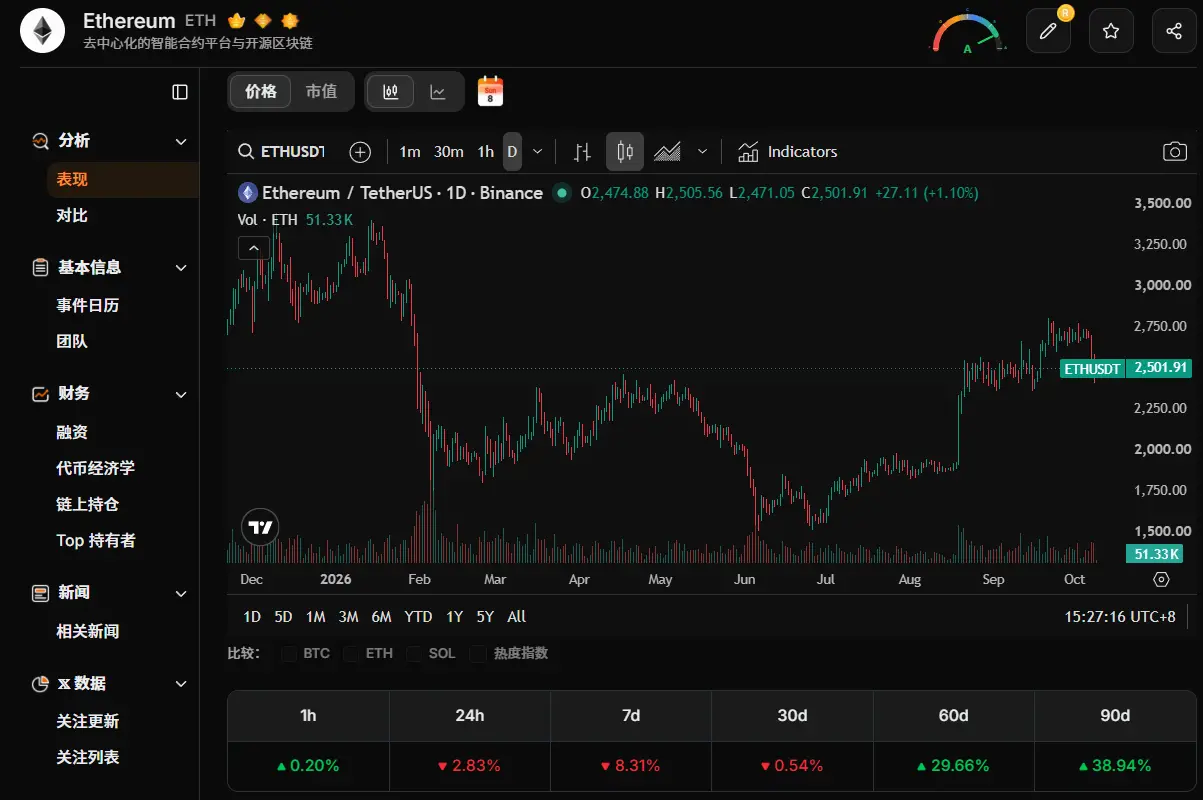The height and width of the screenshot is (800, 1203).
Task: Click the 90d performance value 38.94%
Action: [1115, 766]
